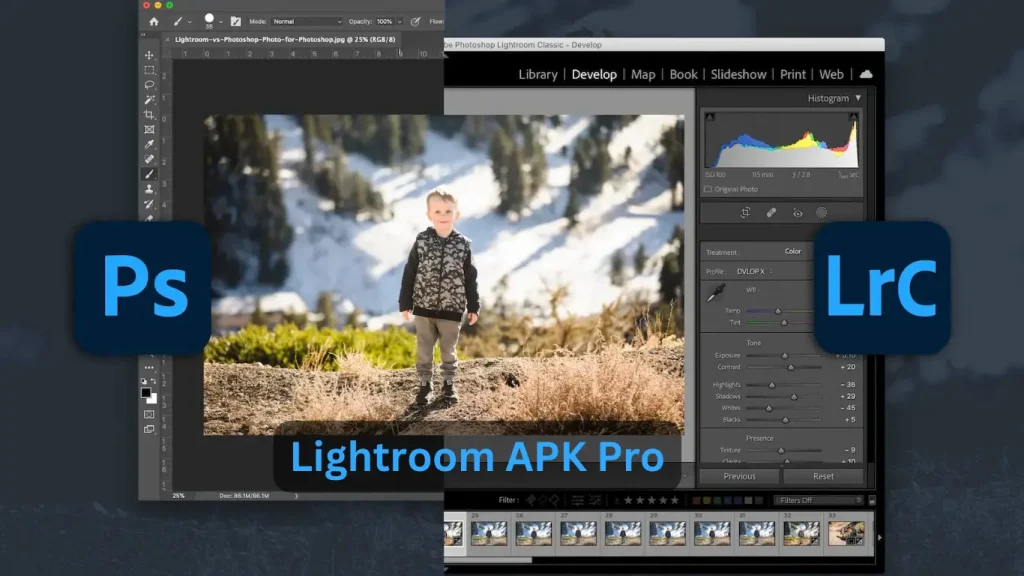1024x576 pixels.
Task: Select the Frame tool
Action: 150,129
